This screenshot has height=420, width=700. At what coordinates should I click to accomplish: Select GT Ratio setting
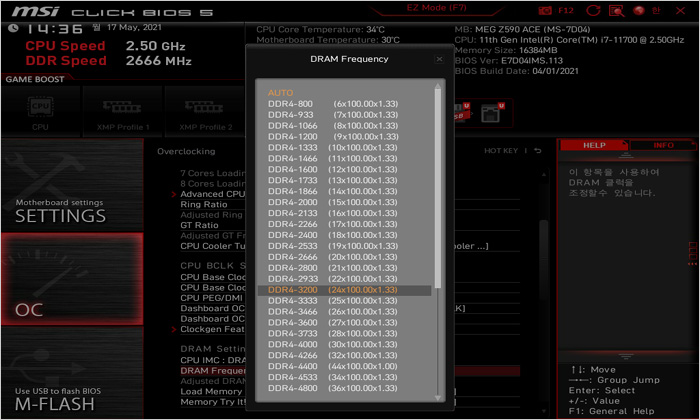(200, 225)
